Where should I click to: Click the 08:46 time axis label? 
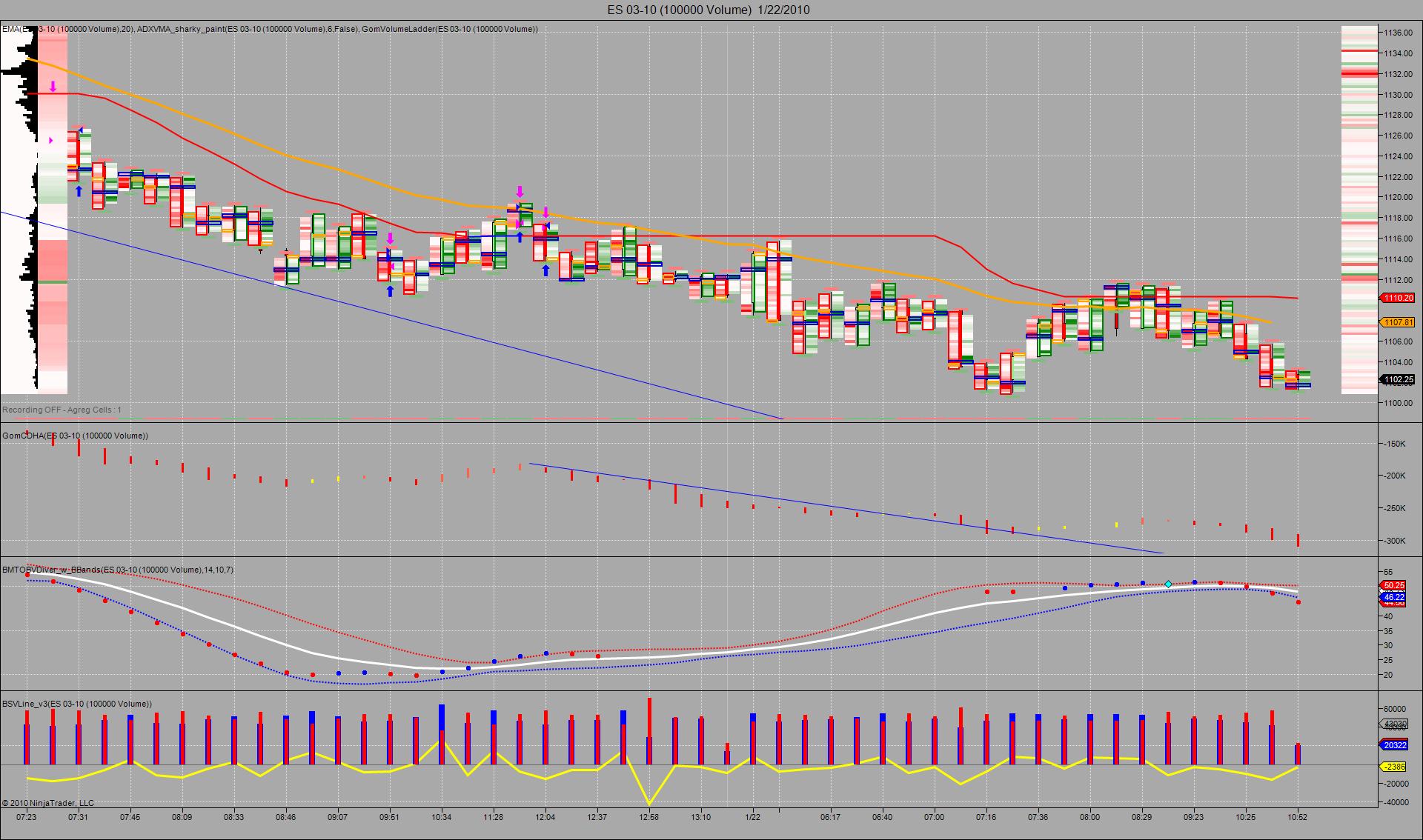pos(286,817)
